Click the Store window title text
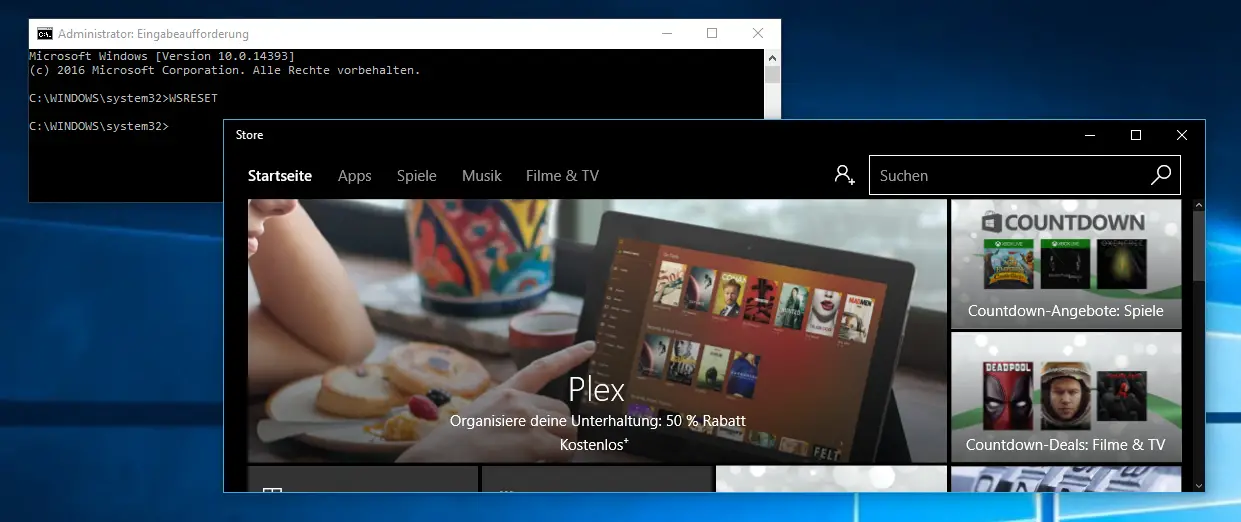This screenshot has width=1241, height=522. [x=250, y=135]
